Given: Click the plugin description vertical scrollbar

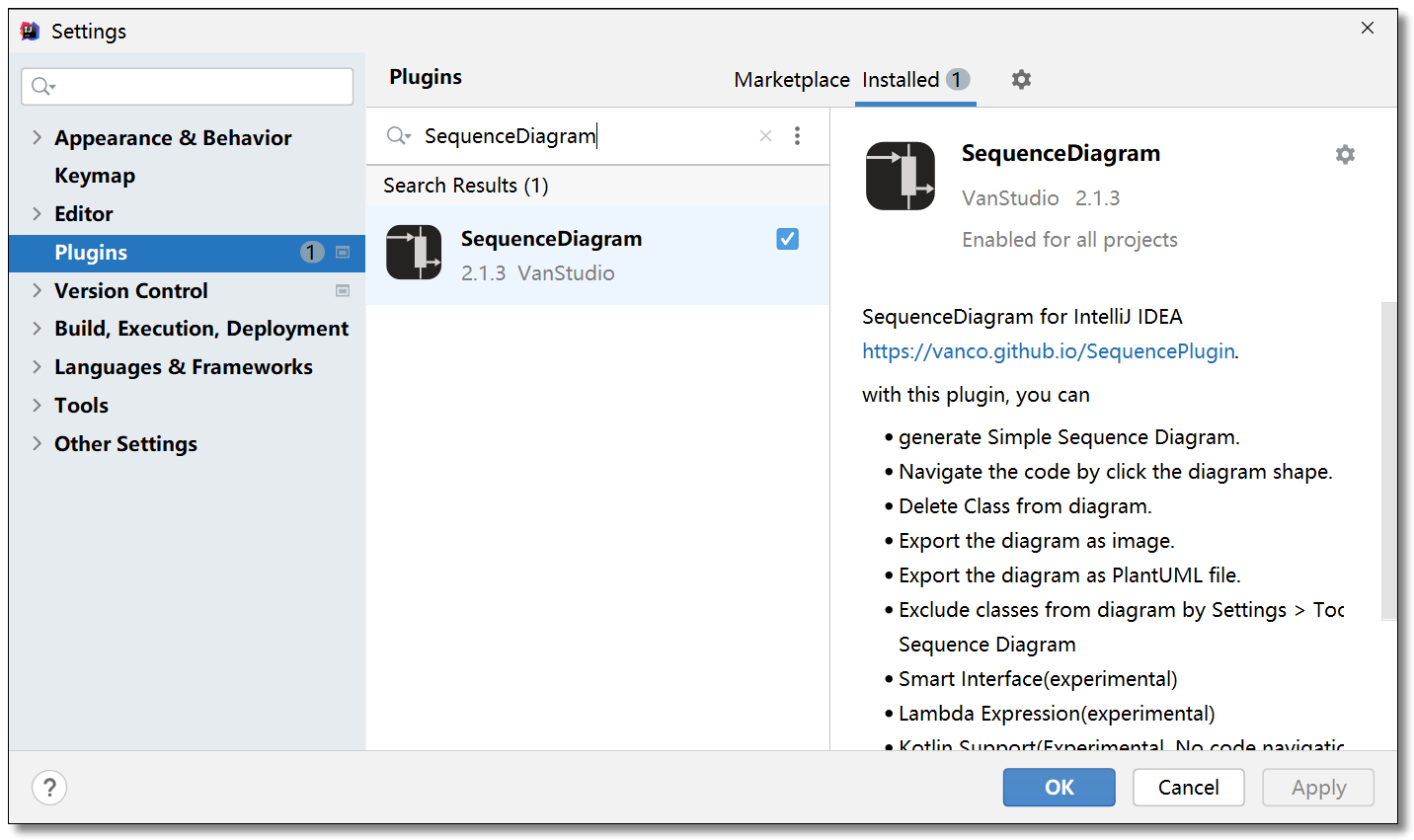Looking at the screenshot, I should pos(1388,461).
